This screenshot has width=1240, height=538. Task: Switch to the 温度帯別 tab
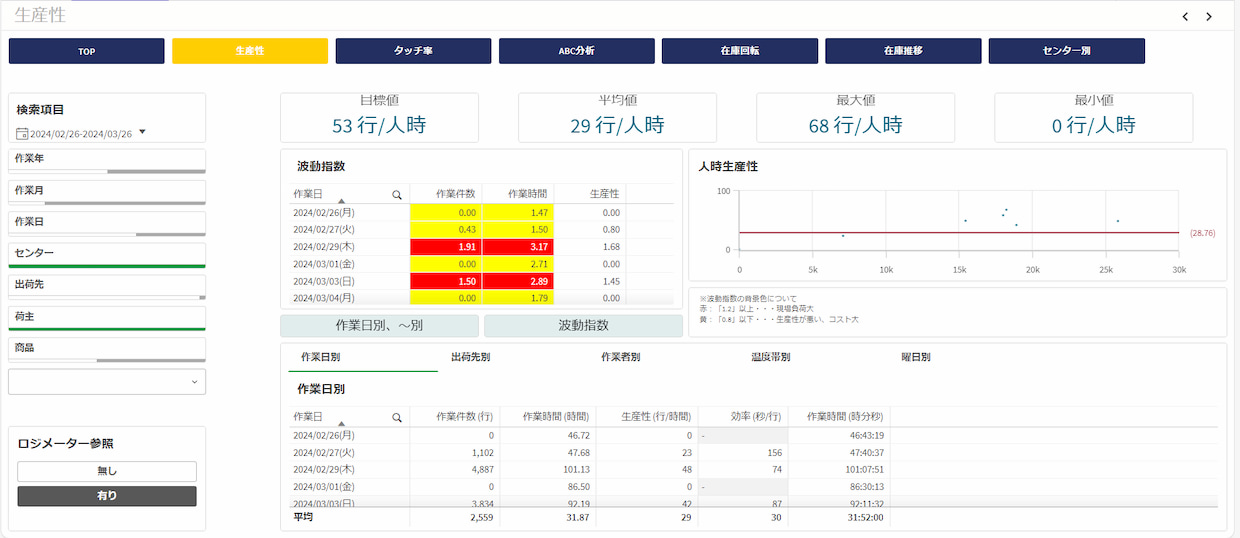coord(770,357)
